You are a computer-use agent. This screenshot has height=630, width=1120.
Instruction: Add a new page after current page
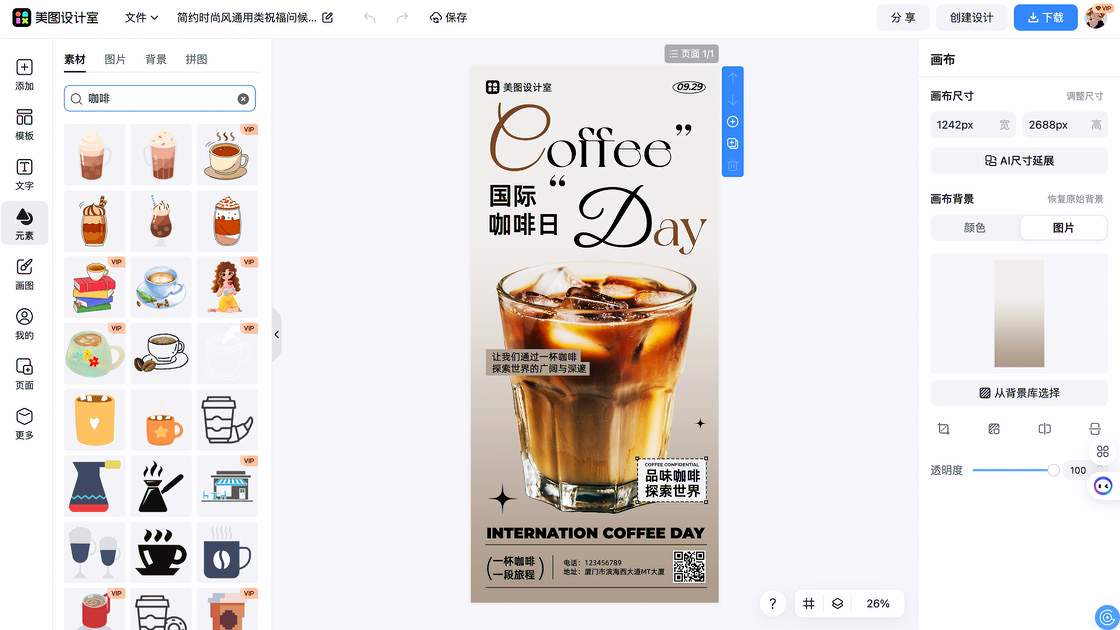(732, 122)
